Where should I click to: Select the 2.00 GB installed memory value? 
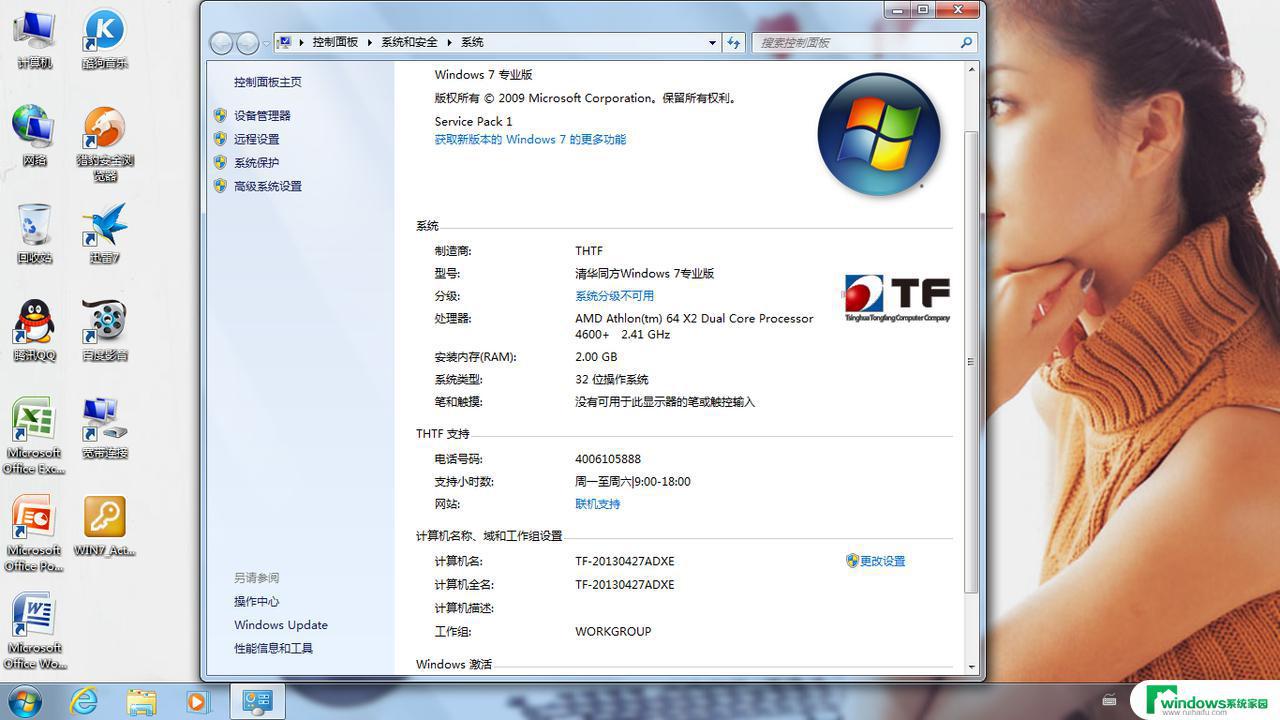click(596, 357)
